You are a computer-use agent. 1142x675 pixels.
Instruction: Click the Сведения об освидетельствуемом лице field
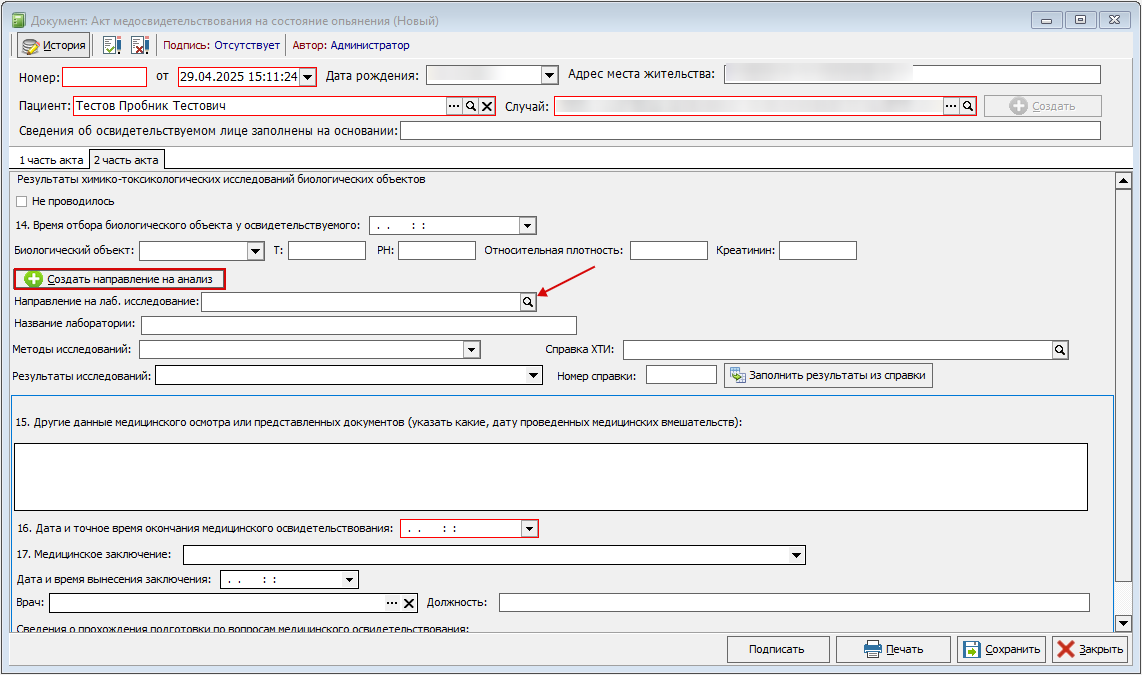(x=750, y=131)
